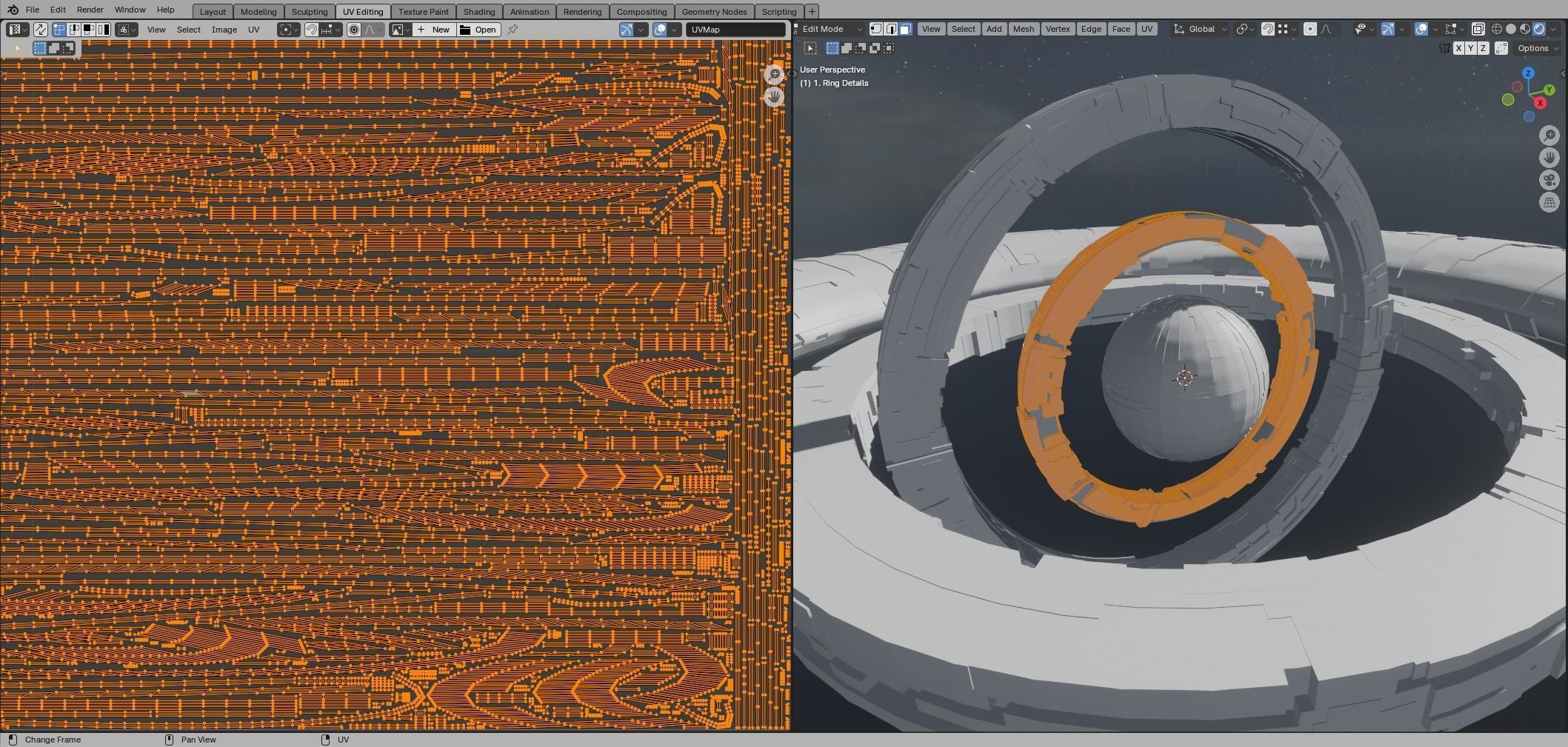1568x747 pixels.
Task: Toggle UV sync selection
Action: [40, 30]
